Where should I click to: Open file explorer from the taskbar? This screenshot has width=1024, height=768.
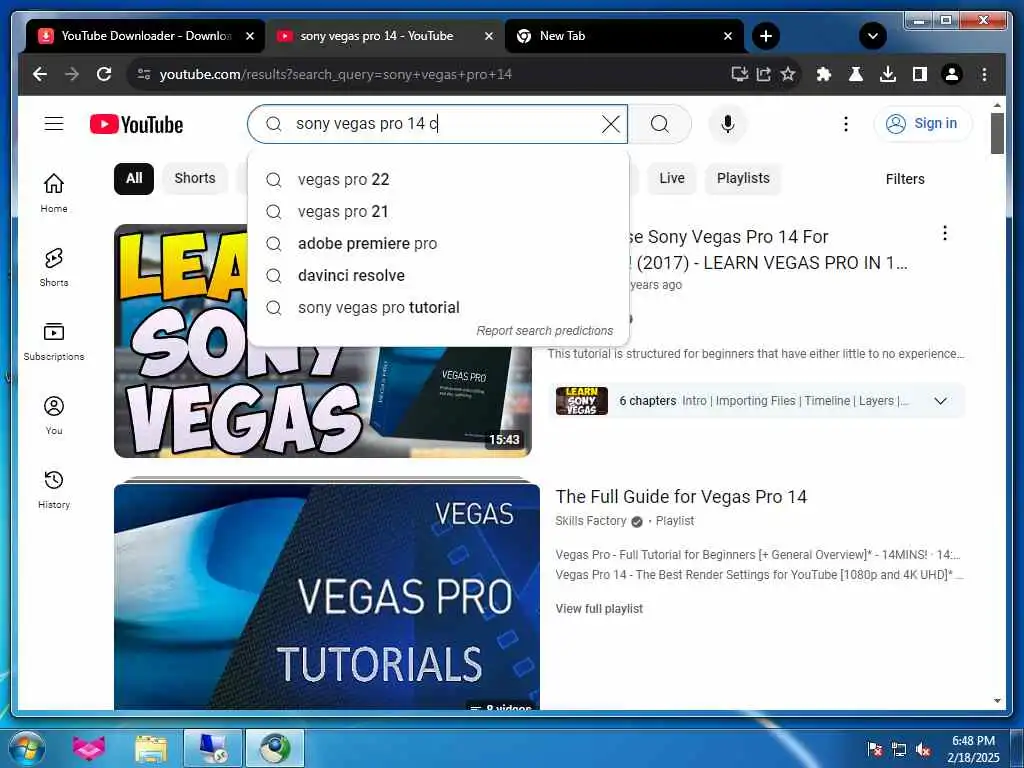pyautogui.click(x=151, y=748)
